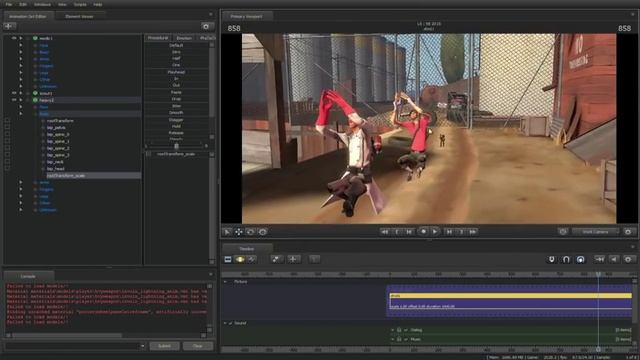
Task: Apply the Default procedural preset
Action: click(x=176, y=45)
